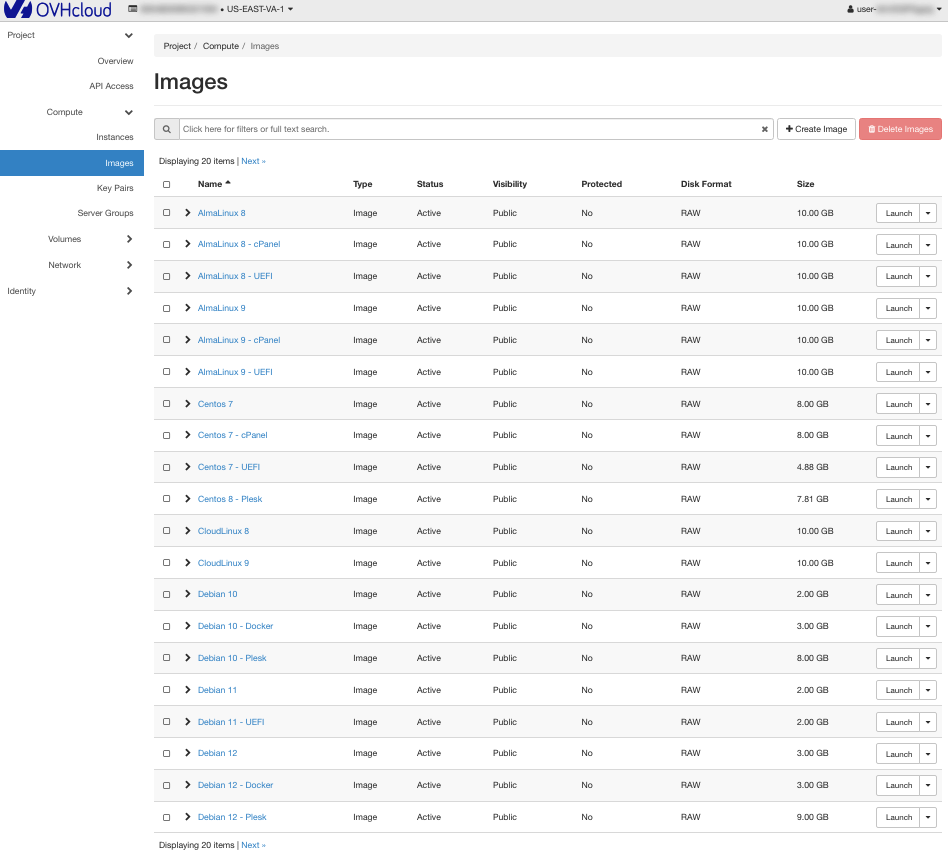Open Overview in the sidebar
This screenshot has width=948, height=858.
point(115,61)
